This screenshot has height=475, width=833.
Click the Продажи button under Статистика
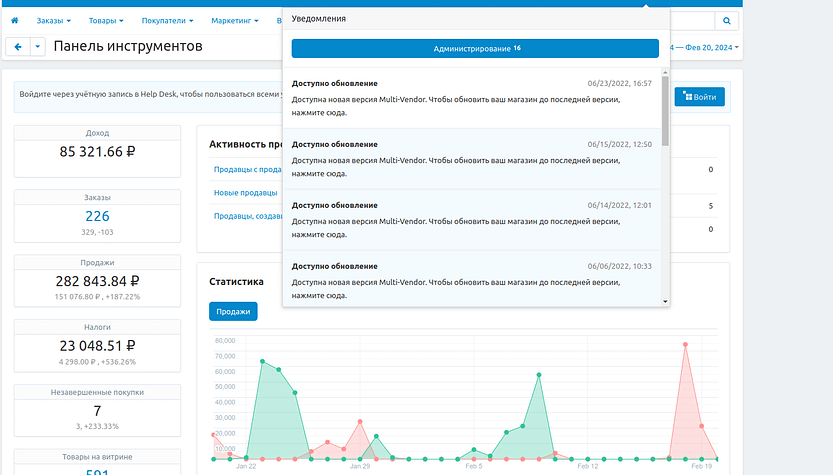(233, 311)
